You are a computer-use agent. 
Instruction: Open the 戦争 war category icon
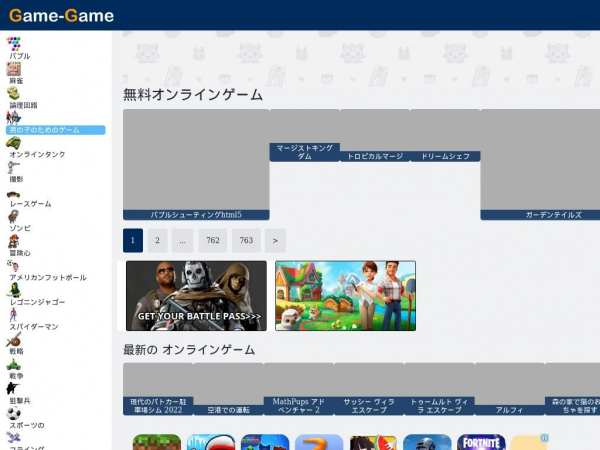pyautogui.click(x=13, y=364)
